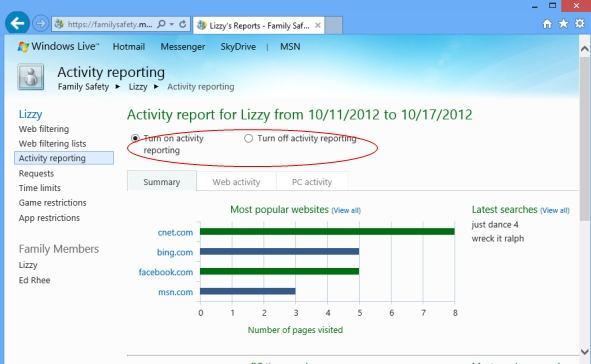Open the bing.com link in chart
The image size is (591, 364).
pyautogui.click(x=175, y=252)
